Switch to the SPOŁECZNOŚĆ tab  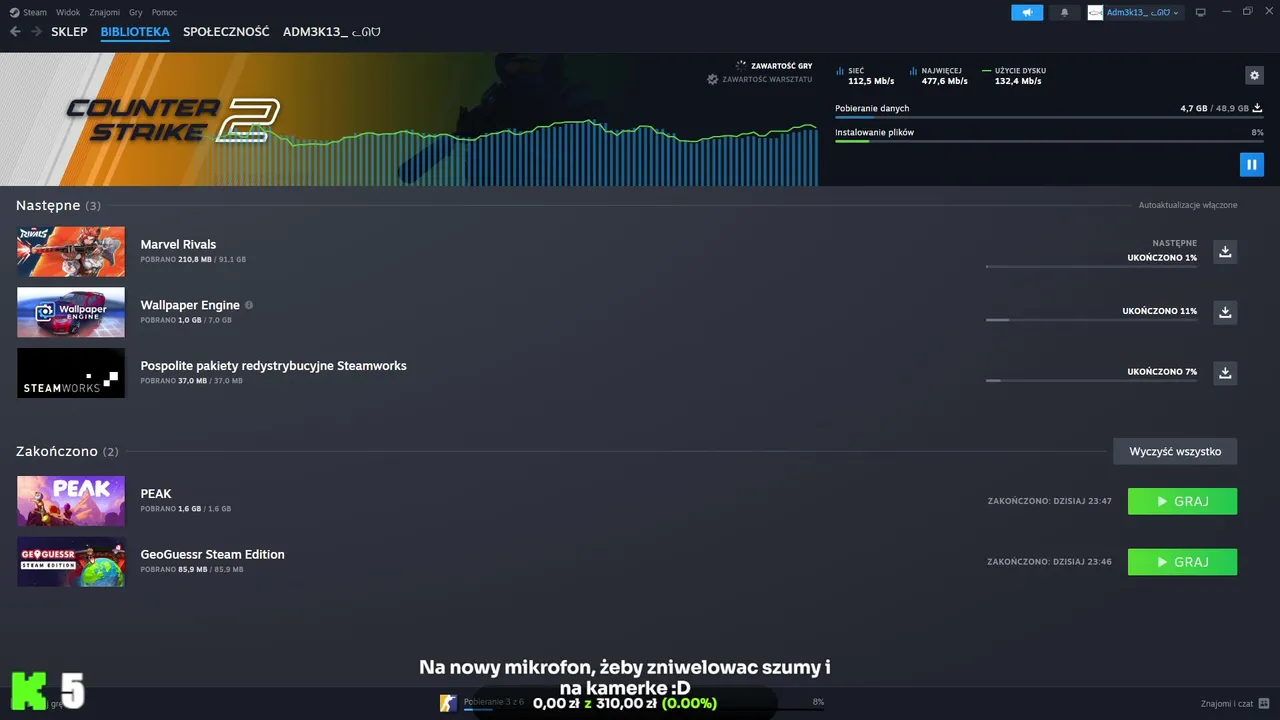[226, 32]
